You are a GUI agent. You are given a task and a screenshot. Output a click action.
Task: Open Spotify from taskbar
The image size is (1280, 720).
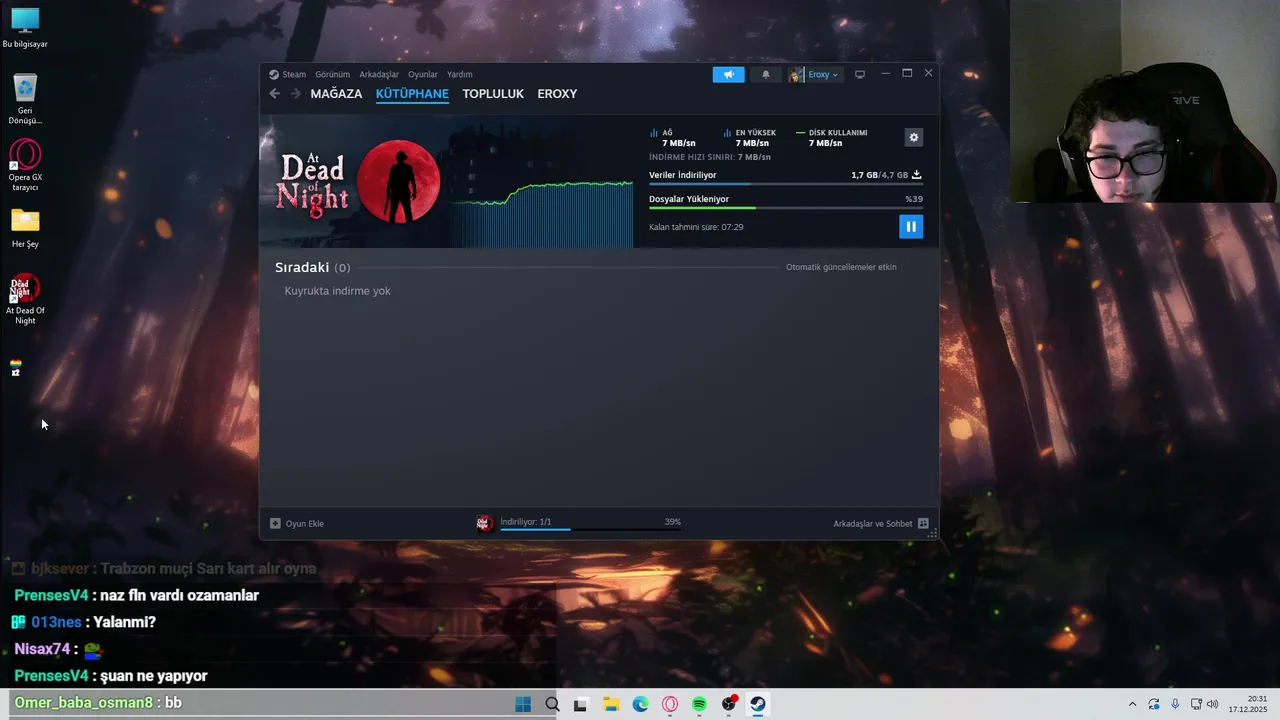point(699,704)
